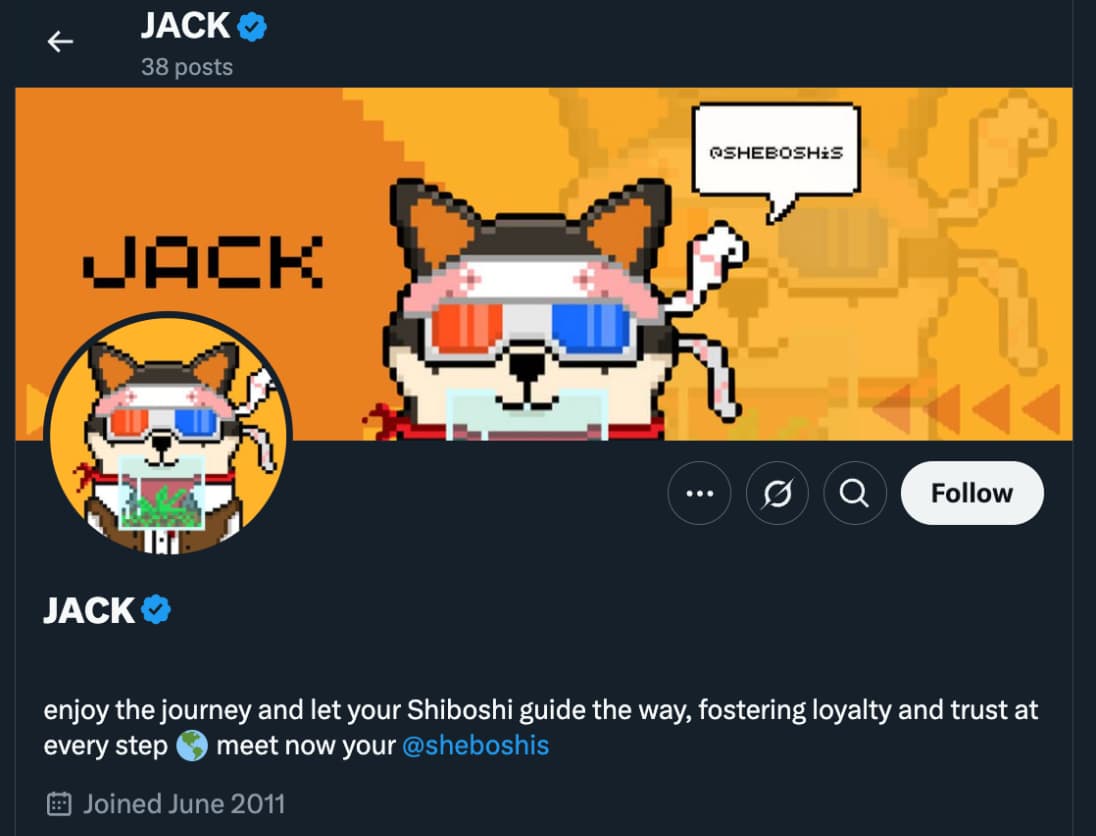Click the calendar icon next to Joined

coord(59,804)
